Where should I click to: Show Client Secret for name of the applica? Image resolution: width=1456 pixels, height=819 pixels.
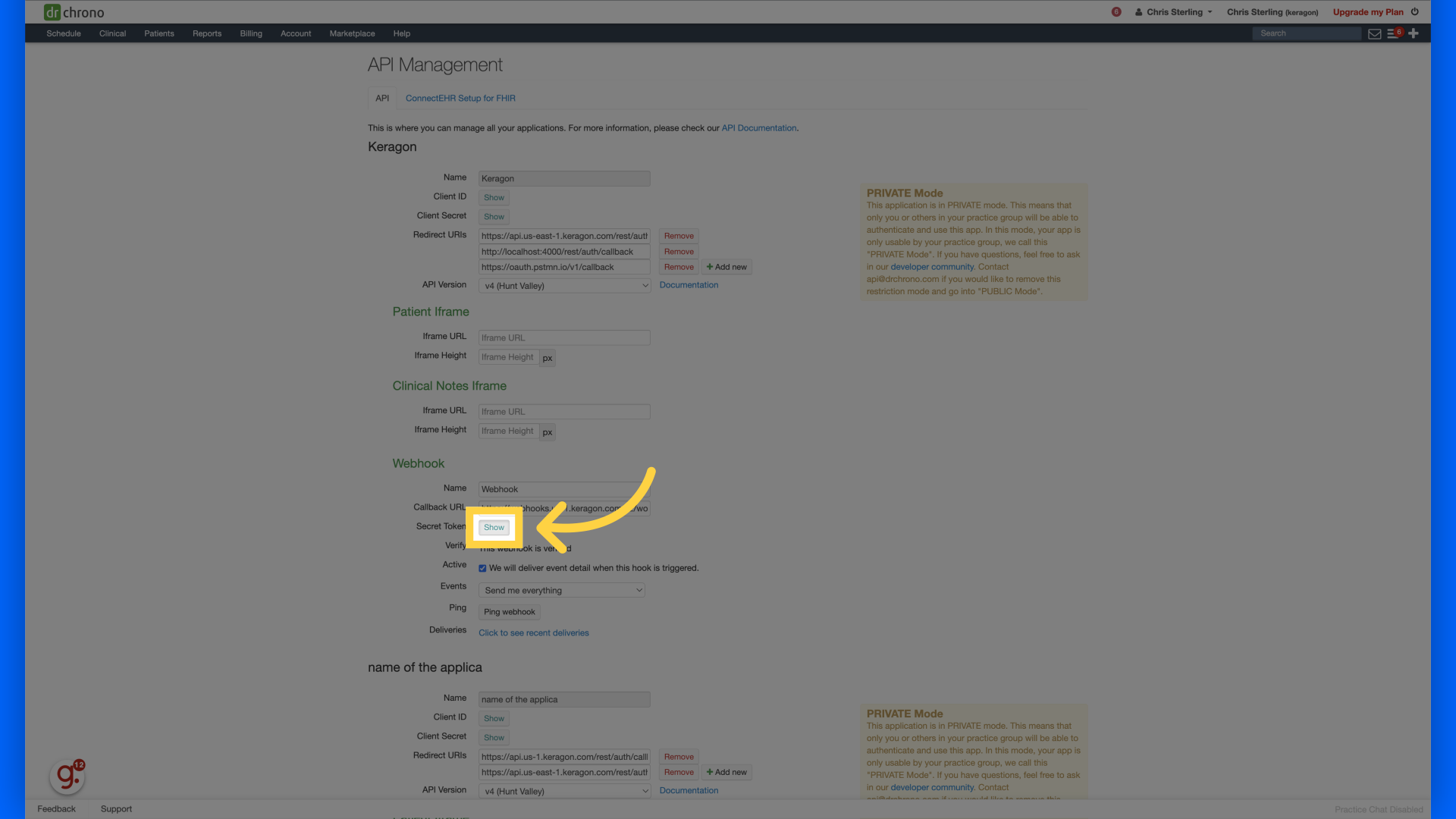coord(494,737)
